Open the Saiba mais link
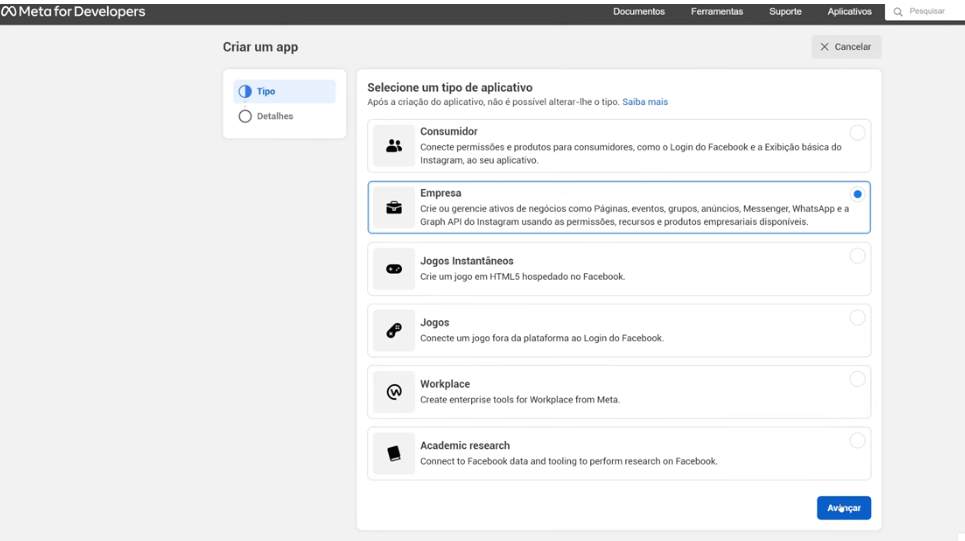 (x=645, y=102)
